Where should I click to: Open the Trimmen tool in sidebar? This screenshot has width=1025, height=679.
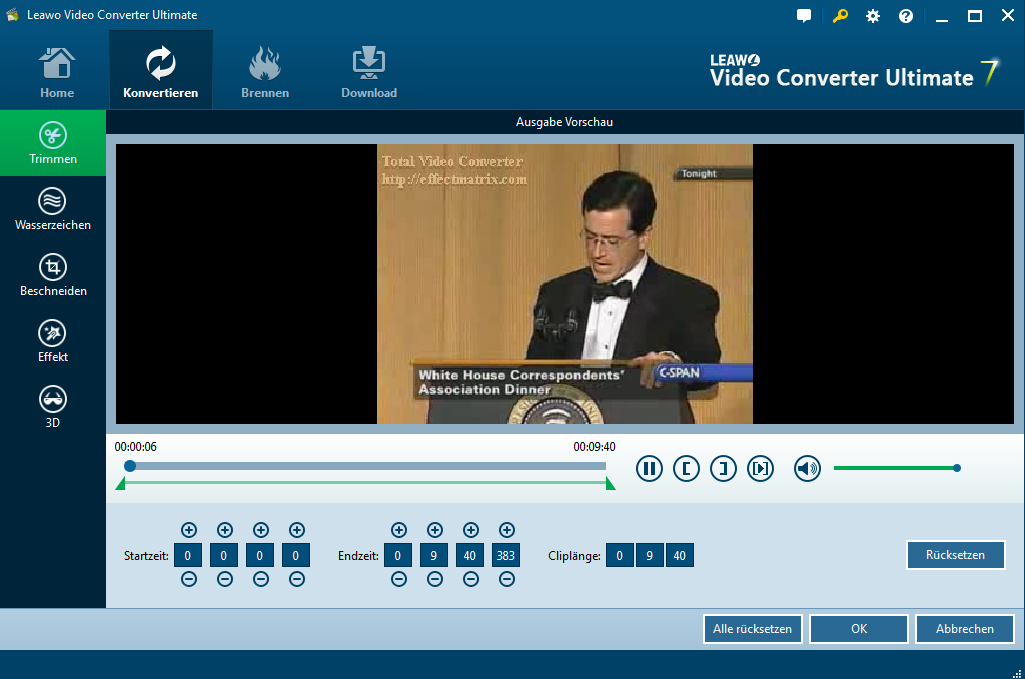click(53, 143)
